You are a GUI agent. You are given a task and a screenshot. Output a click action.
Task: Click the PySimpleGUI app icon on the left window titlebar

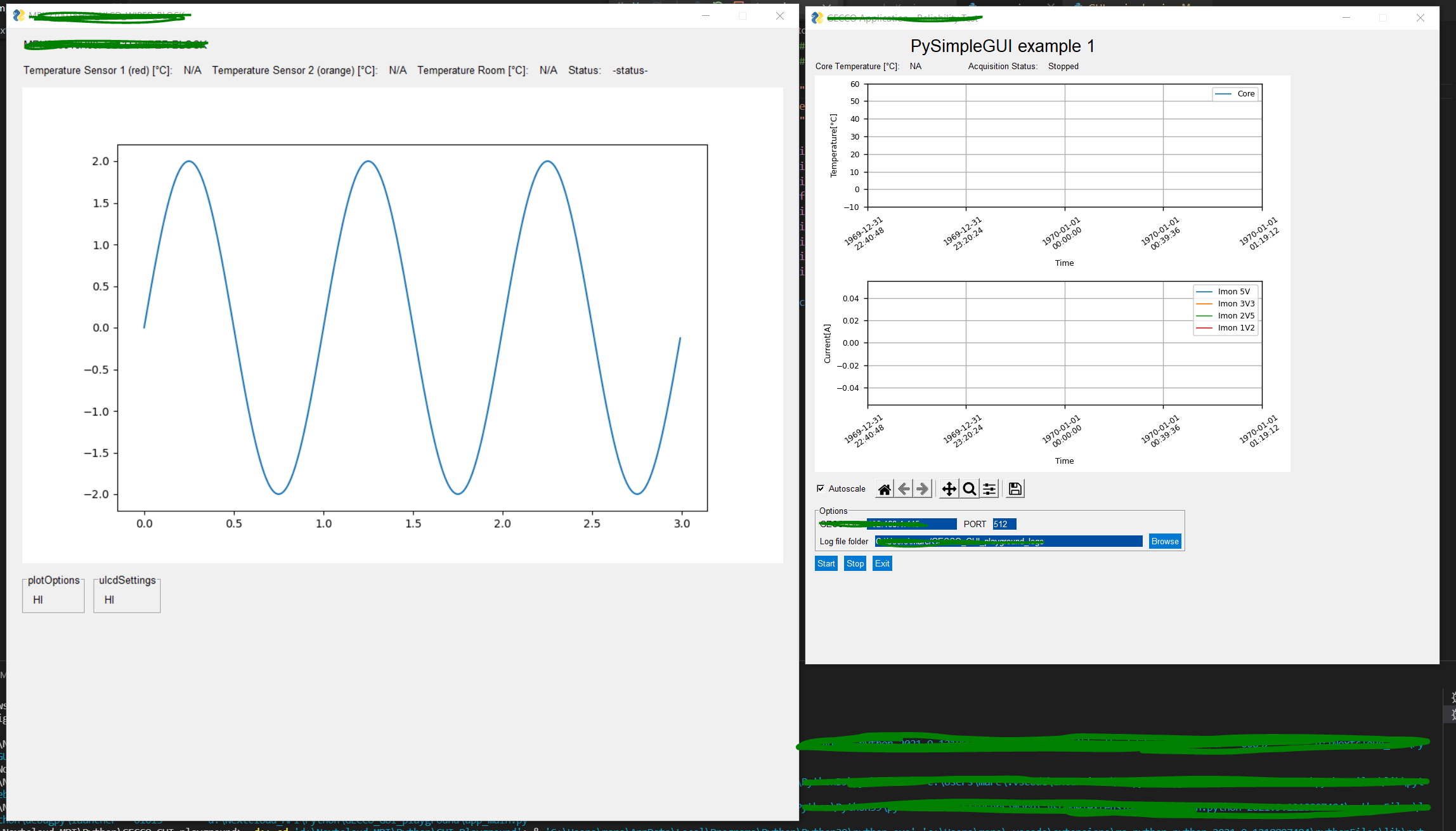tap(19, 15)
